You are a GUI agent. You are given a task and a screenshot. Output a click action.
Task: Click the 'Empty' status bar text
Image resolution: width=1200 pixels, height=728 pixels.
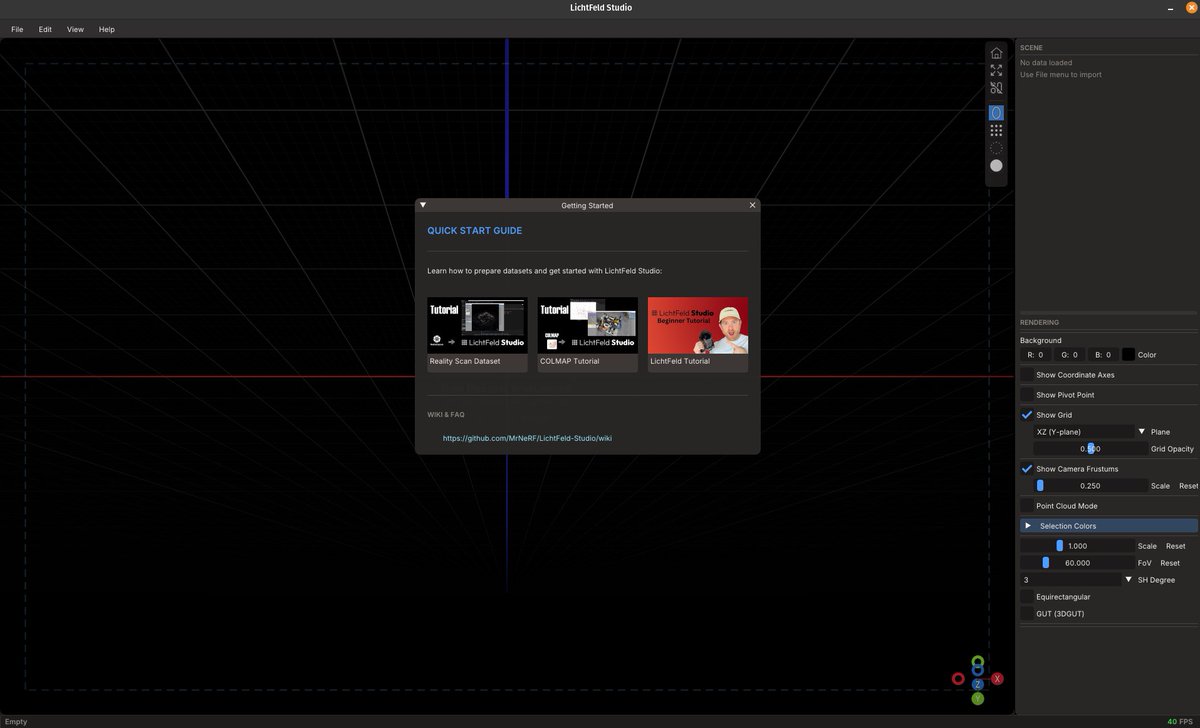(x=16, y=721)
